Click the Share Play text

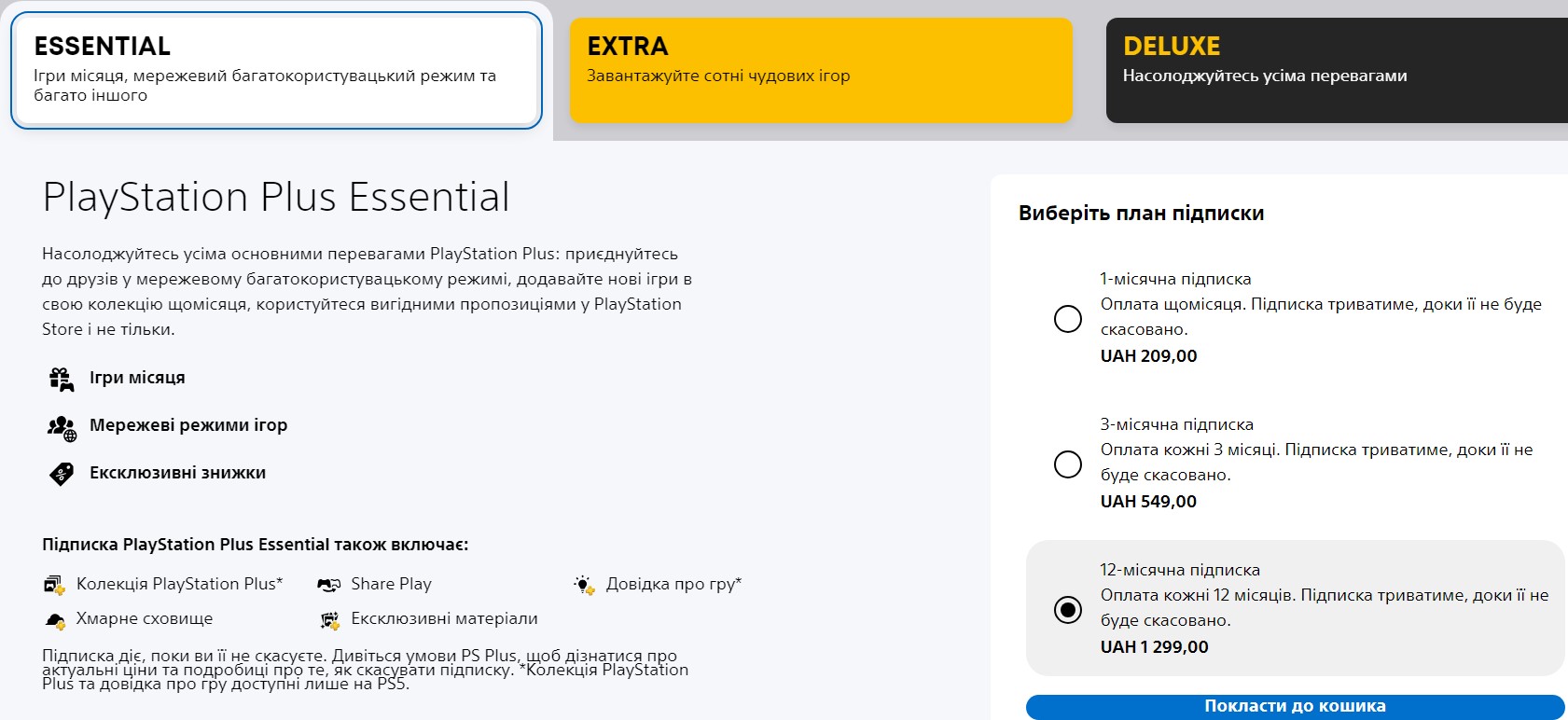pos(391,584)
